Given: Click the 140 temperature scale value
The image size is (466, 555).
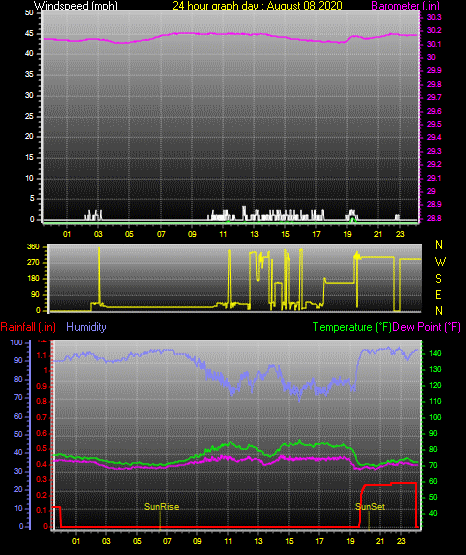Looking at the screenshot, I should [435, 353].
